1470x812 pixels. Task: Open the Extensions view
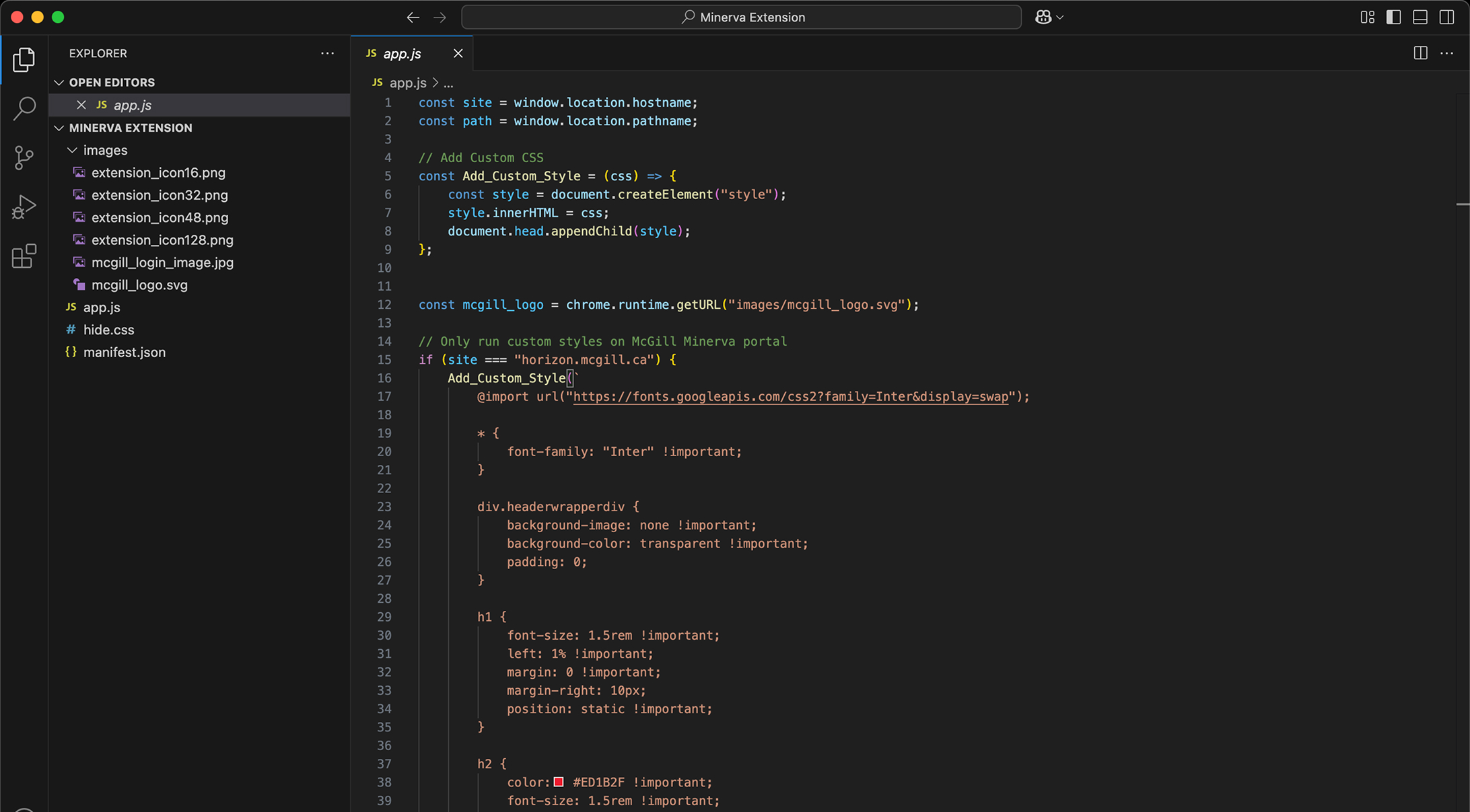pyautogui.click(x=24, y=256)
